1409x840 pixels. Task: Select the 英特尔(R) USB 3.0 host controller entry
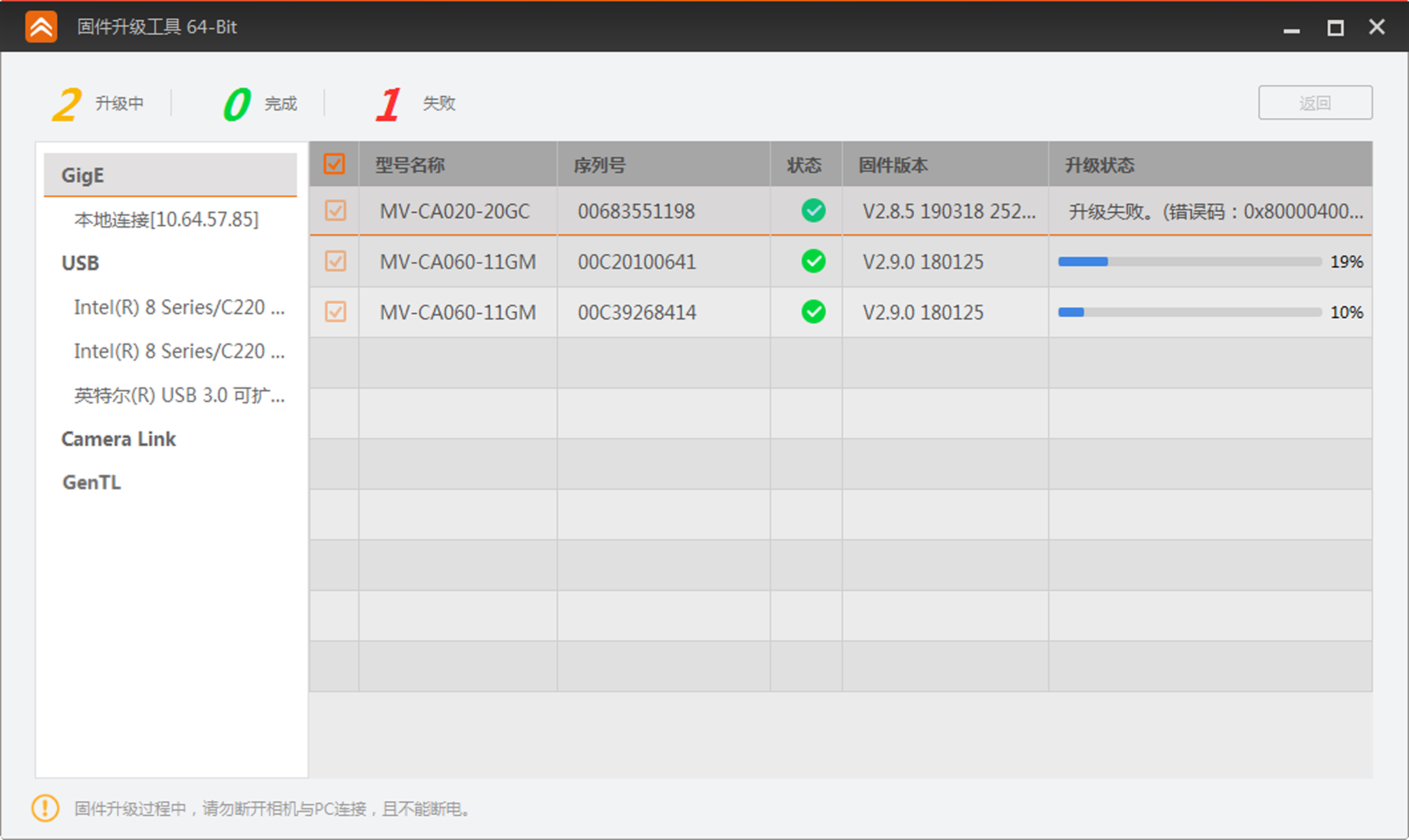(x=179, y=395)
